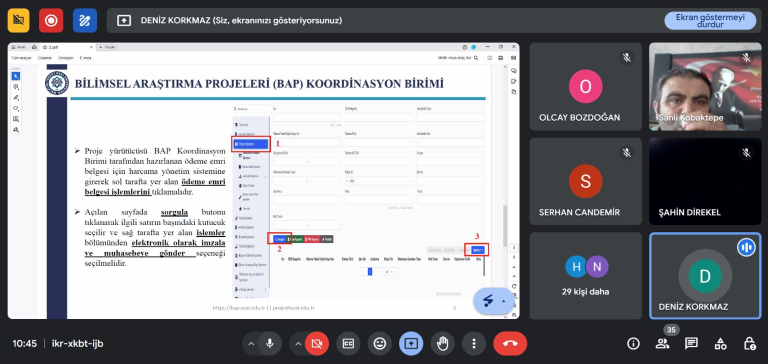Select SERHAN CANDEMİR participant tile
768x364 pixels.
585,182
